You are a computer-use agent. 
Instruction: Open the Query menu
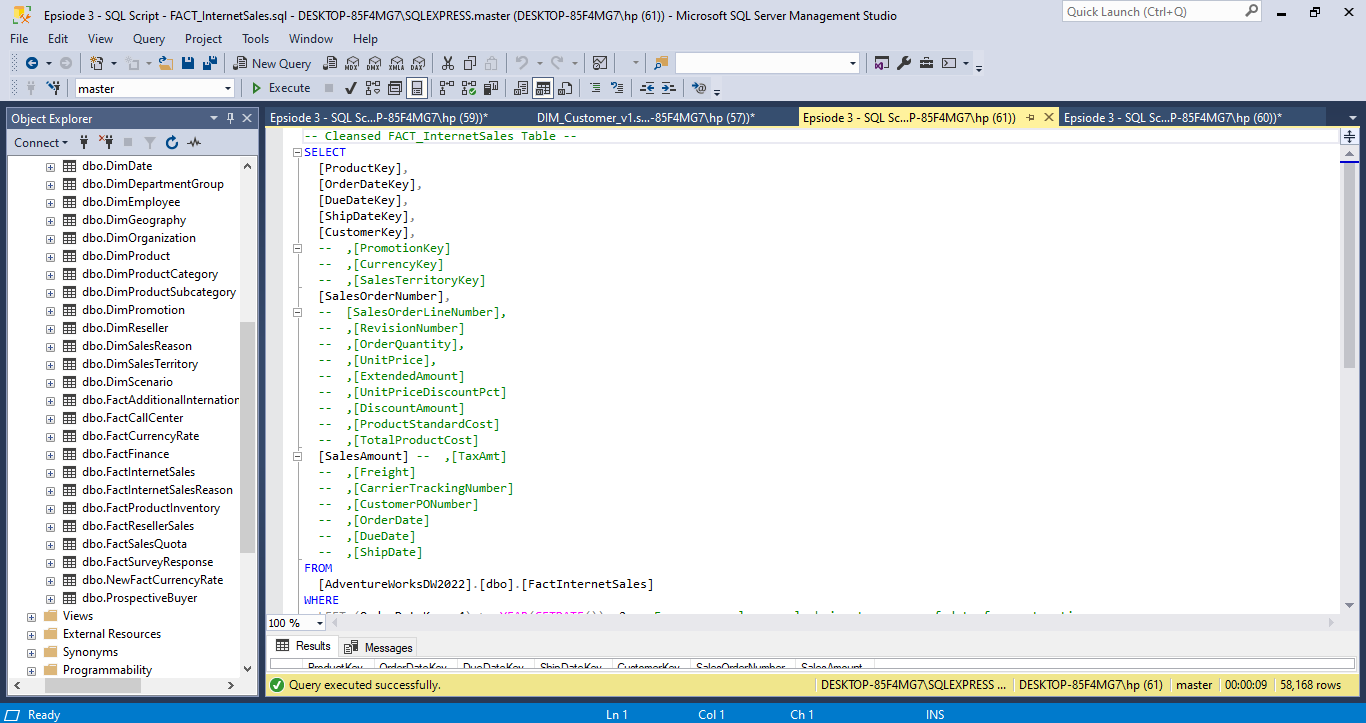coord(149,39)
